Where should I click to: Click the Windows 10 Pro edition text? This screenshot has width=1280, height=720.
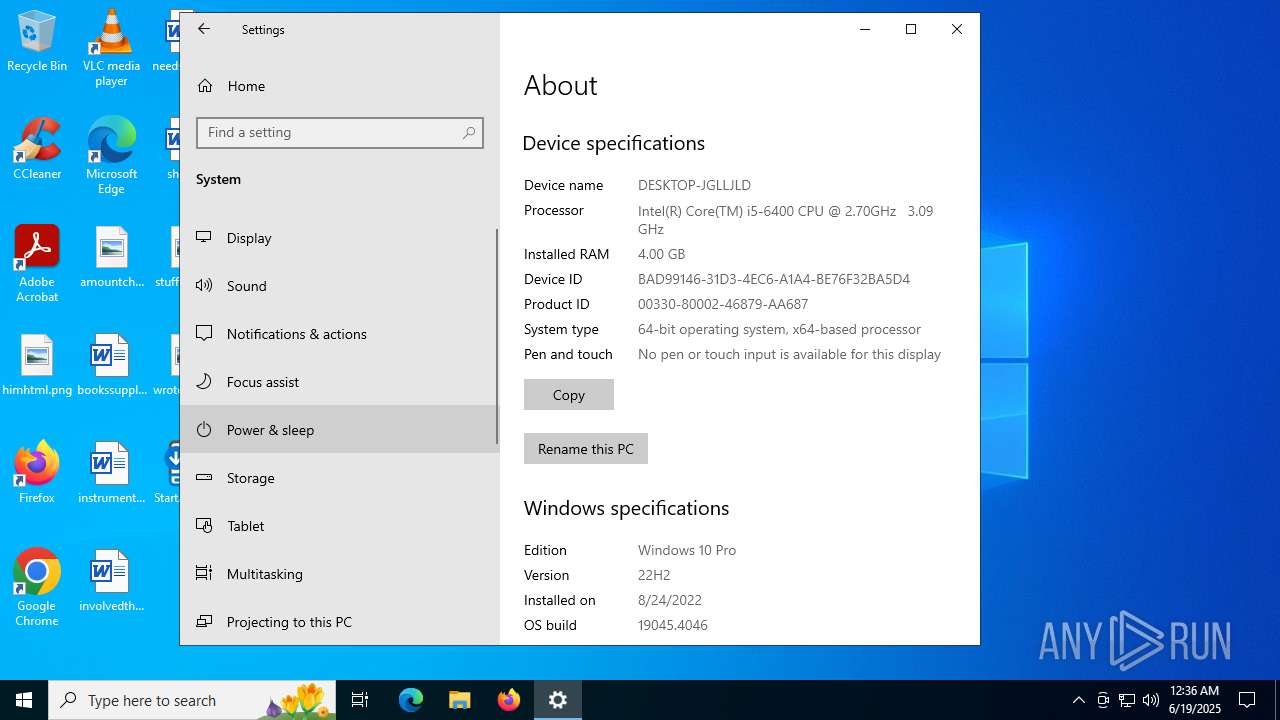(x=687, y=550)
